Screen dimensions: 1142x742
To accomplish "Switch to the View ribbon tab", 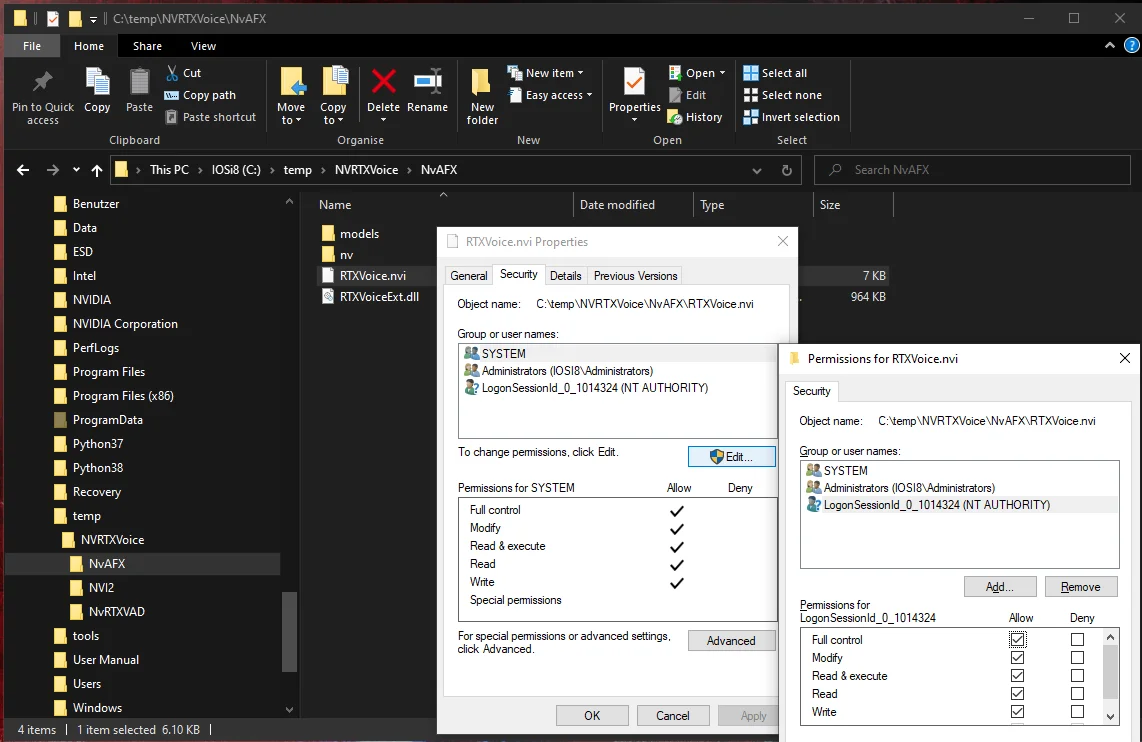I will point(203,46).
